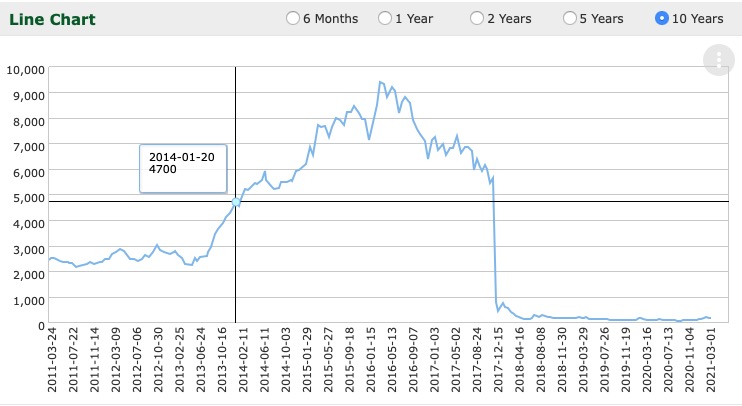742x406 pixels.
Task: Click the 2019-07-26 x-axis date label
Action: (x=604, y=360)
